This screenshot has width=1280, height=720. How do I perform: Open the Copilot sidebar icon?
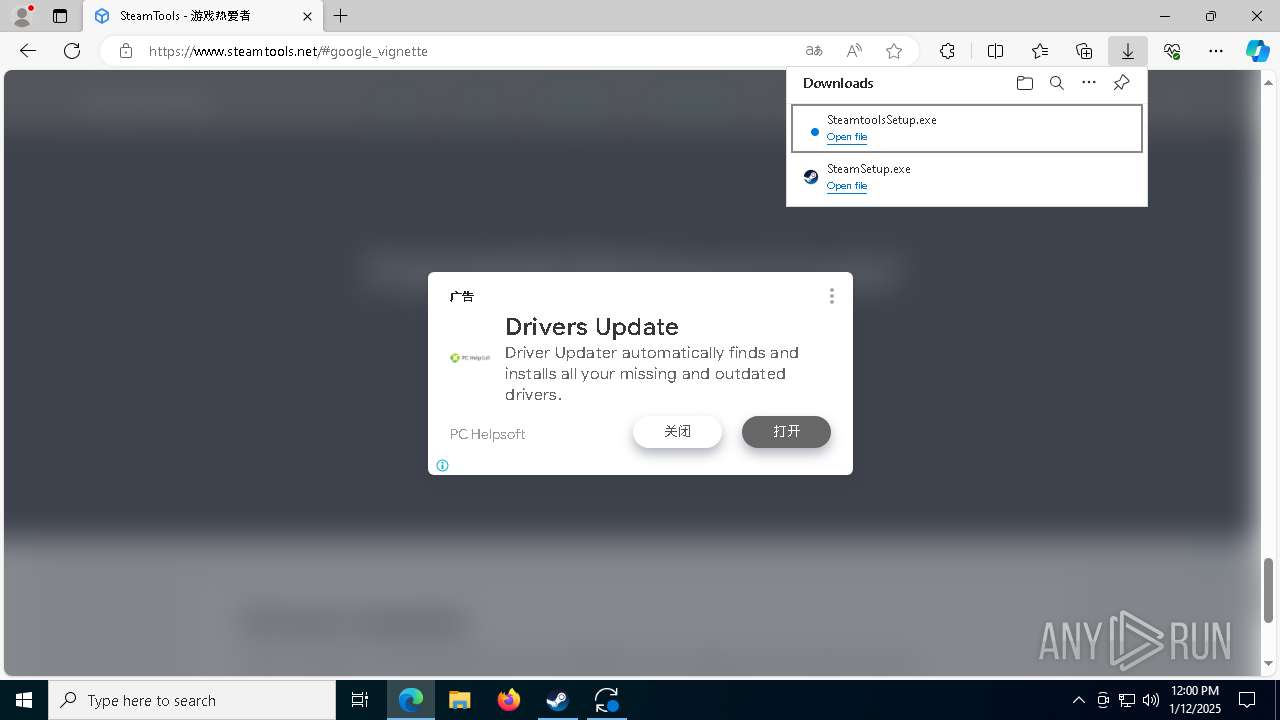[x=1257, y=51]
